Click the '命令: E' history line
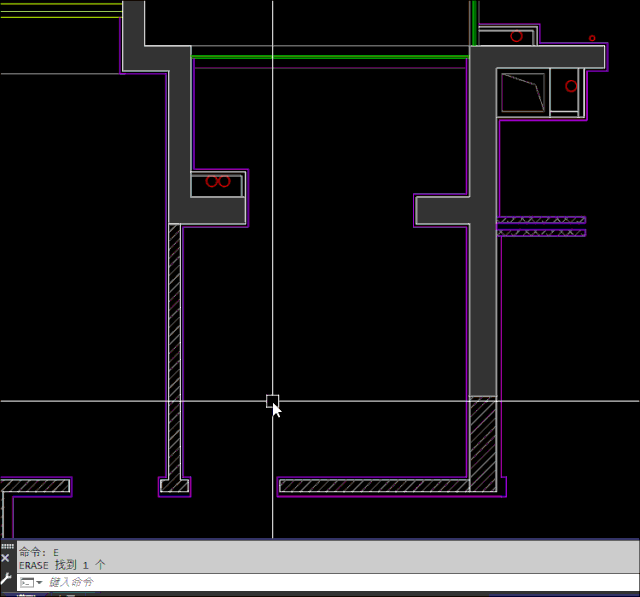This screenshot has height=597, width=640. [x=39, y=553]
